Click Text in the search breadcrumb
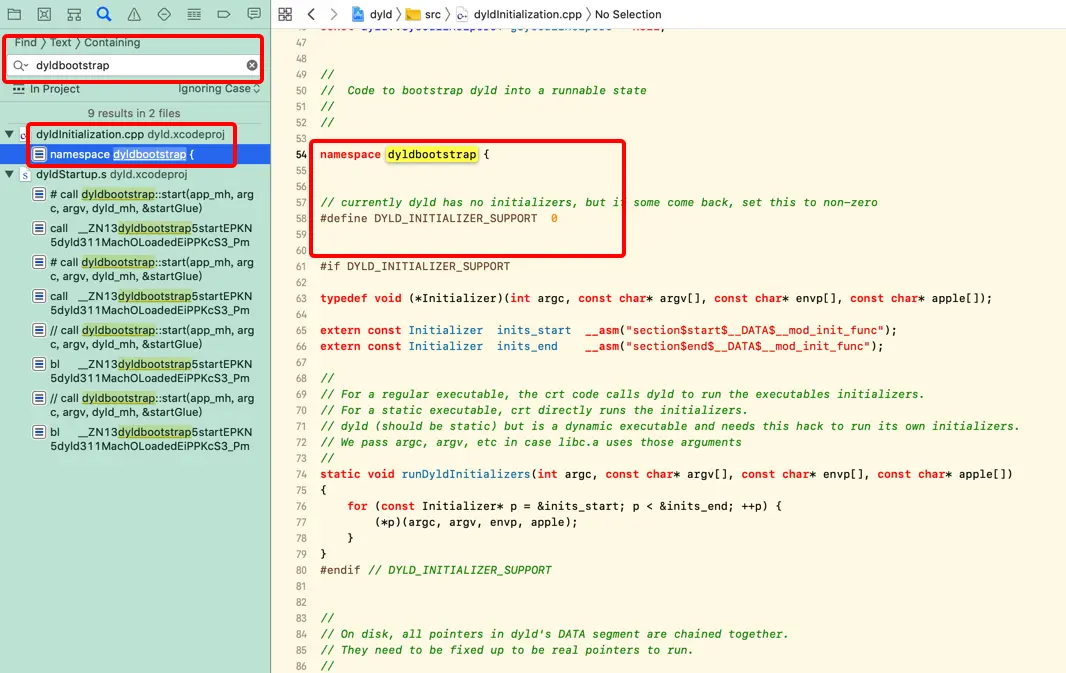Viewport: 1066px width, 673px height. pos(61,42)
